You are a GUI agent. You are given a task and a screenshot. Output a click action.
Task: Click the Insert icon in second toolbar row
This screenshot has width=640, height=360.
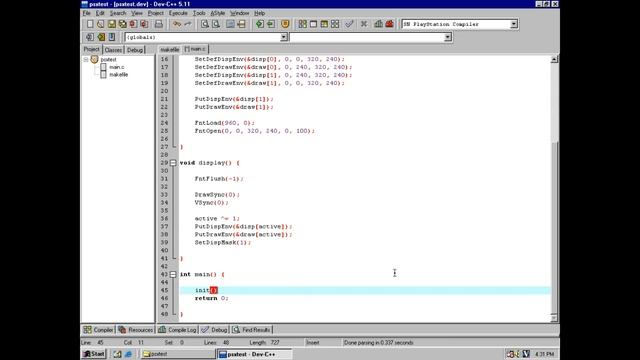pyautogui.click(x=90, y=37)
